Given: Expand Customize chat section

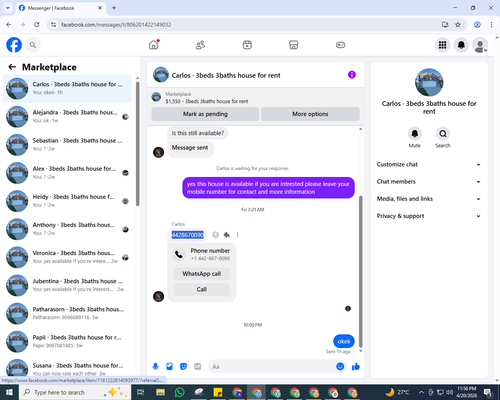Looking at the screenshot, I should tap(429, 164).
